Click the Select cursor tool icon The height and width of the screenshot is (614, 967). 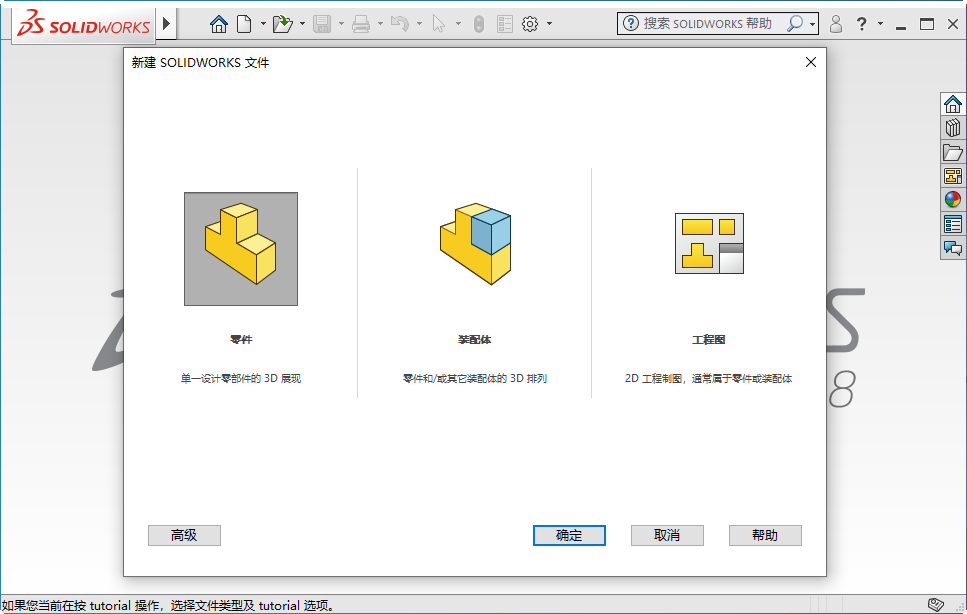438,24
